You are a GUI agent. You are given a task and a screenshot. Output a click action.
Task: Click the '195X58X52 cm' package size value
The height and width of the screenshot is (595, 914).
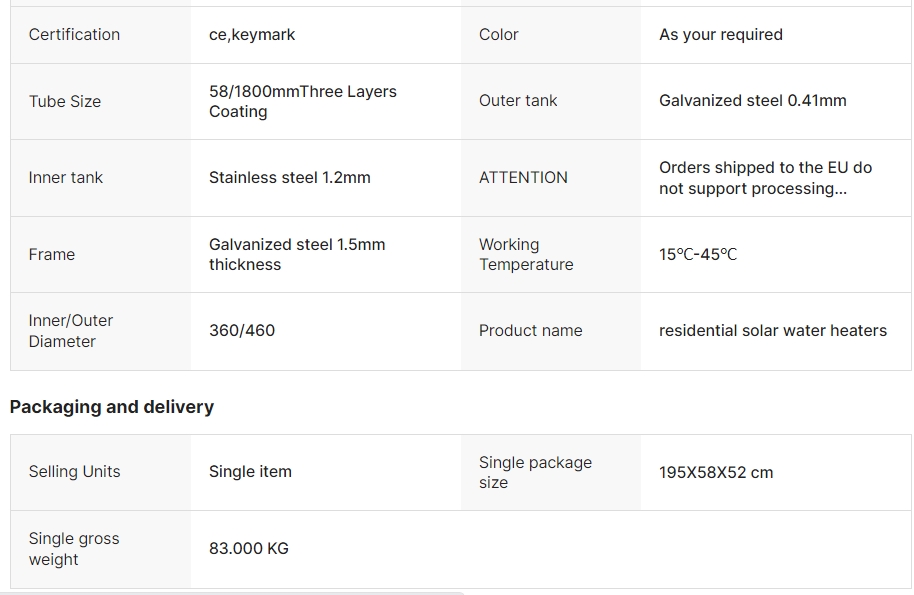(x=716, y=473)
